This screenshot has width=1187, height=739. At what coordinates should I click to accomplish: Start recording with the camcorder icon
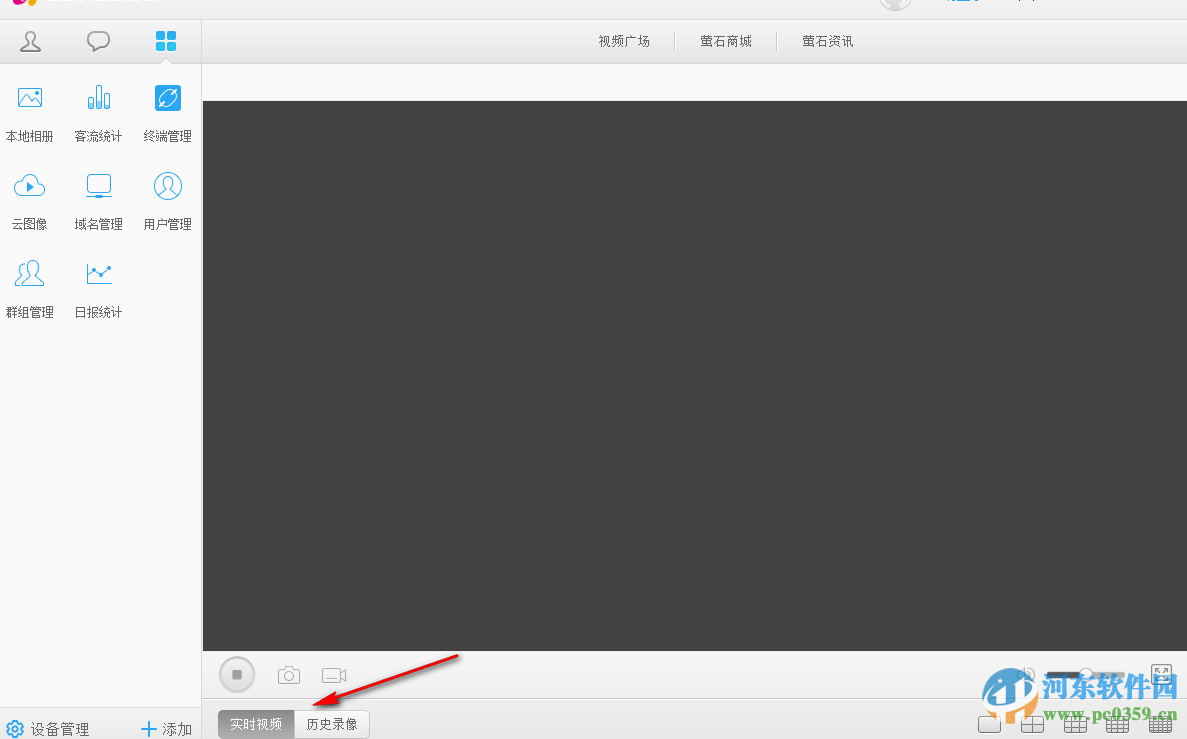[334, 675]
